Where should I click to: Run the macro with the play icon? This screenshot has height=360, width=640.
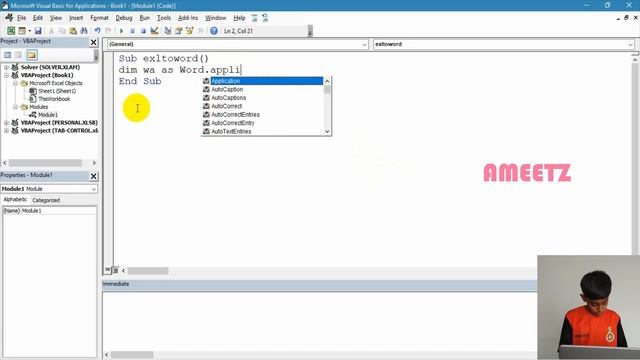tap(121, 31)
